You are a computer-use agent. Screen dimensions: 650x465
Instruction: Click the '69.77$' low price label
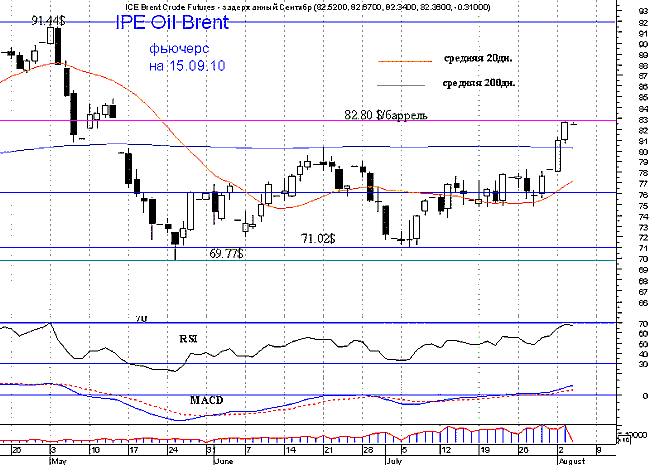pyautogui.click(x=226, y=253)
